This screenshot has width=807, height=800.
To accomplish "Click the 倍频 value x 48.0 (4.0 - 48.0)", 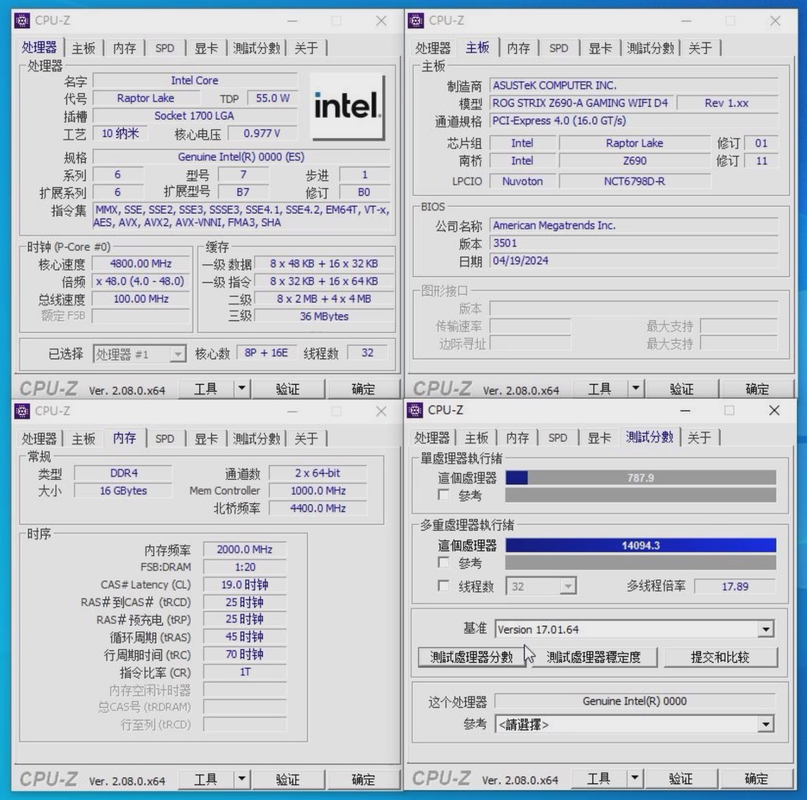I will [141, 281].
